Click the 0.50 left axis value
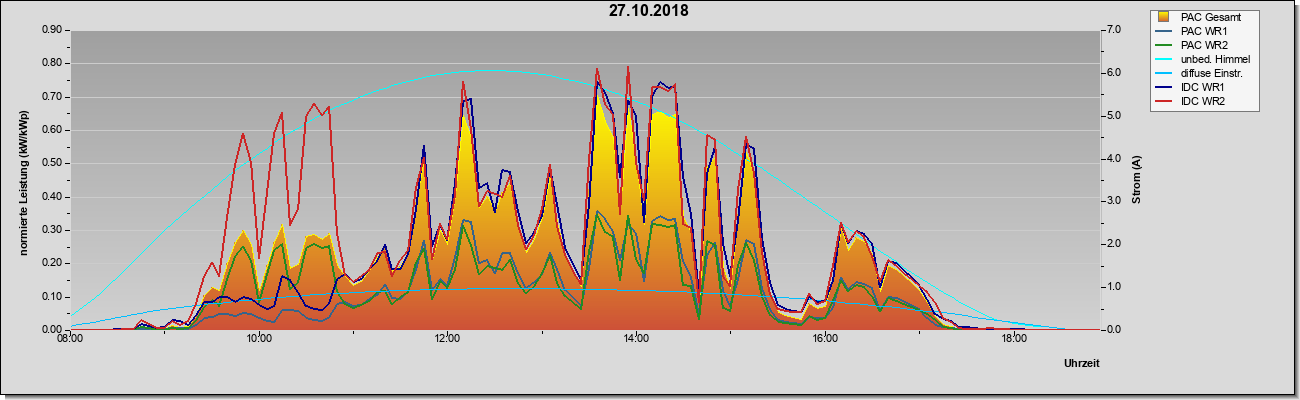The image size is (1300, 400). (x=53, y=163)
